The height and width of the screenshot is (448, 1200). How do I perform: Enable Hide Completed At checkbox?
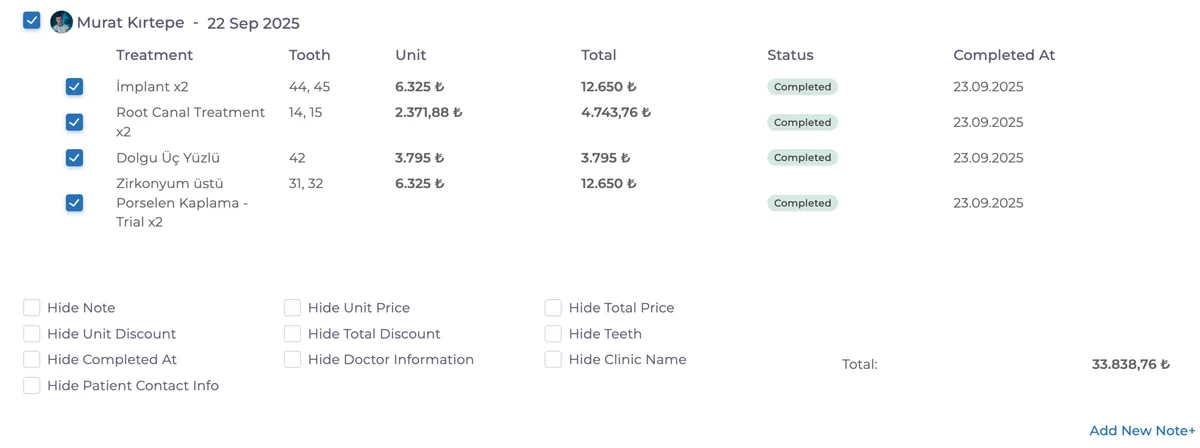(32, 359)
